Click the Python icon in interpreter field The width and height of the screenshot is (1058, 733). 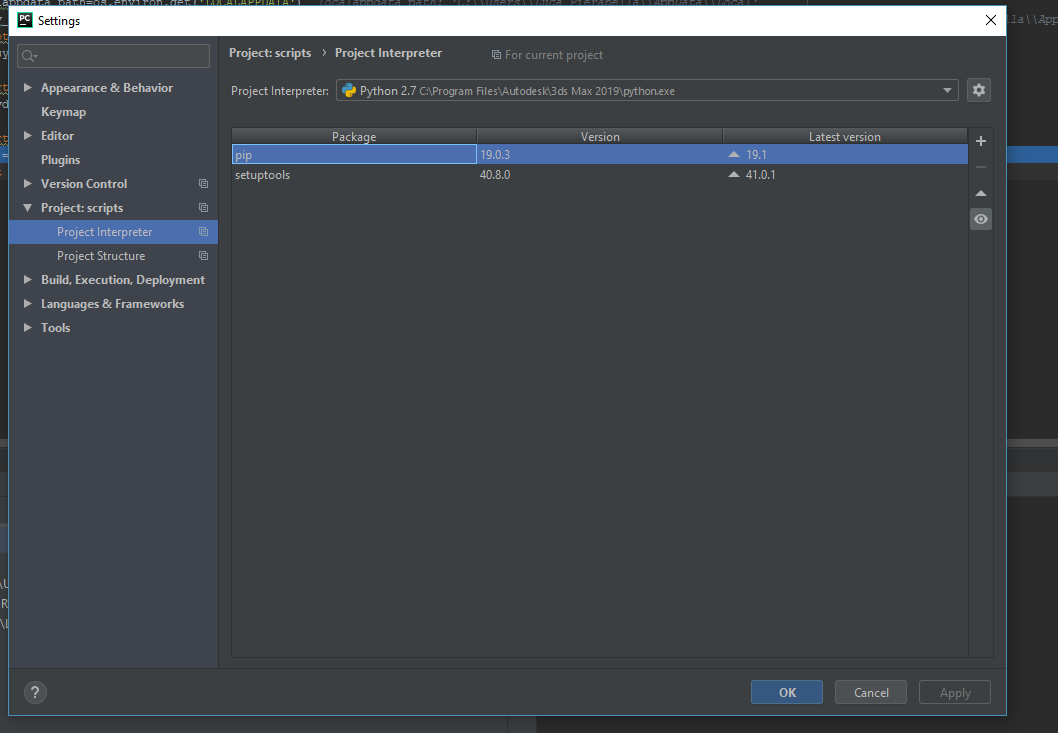point(349,90)
